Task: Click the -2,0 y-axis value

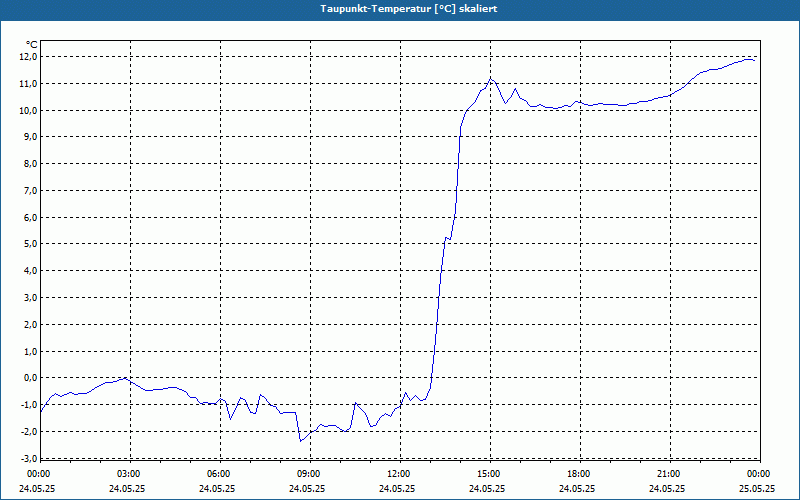Action: 29,432
